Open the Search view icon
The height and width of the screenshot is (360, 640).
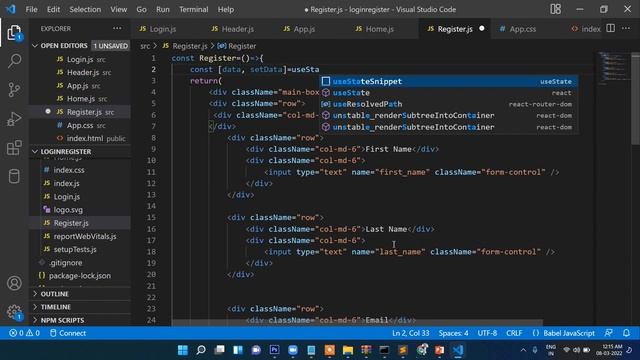coord(14,61)
